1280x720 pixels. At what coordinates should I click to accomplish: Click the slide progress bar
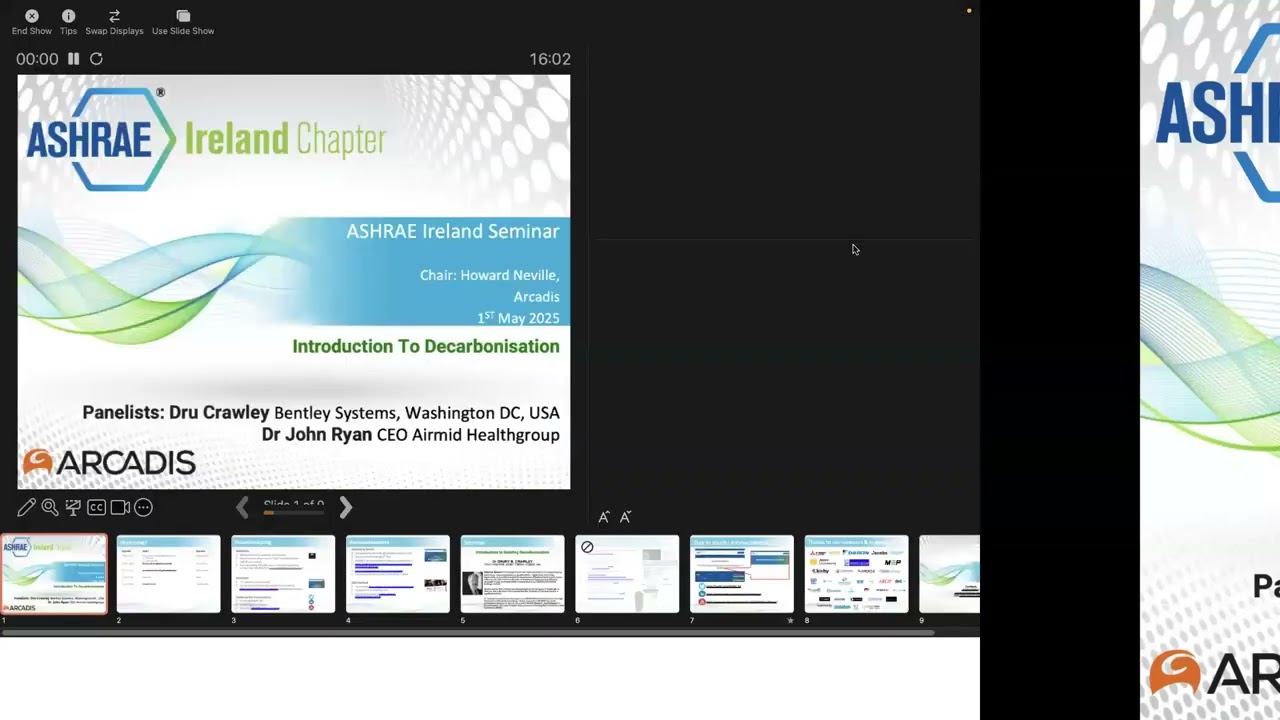294,513
